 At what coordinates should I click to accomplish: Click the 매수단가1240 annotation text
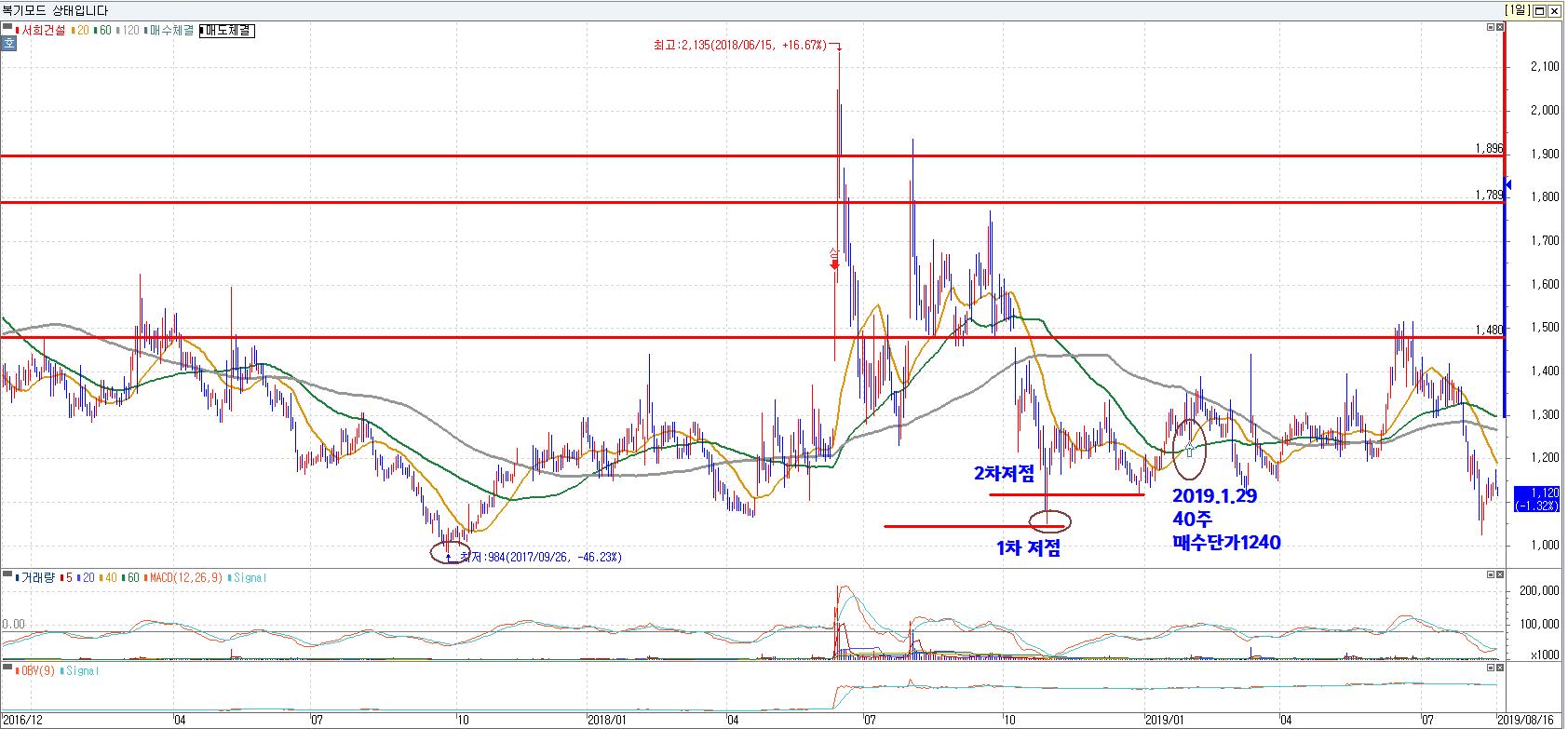[x=1226, y=542]
